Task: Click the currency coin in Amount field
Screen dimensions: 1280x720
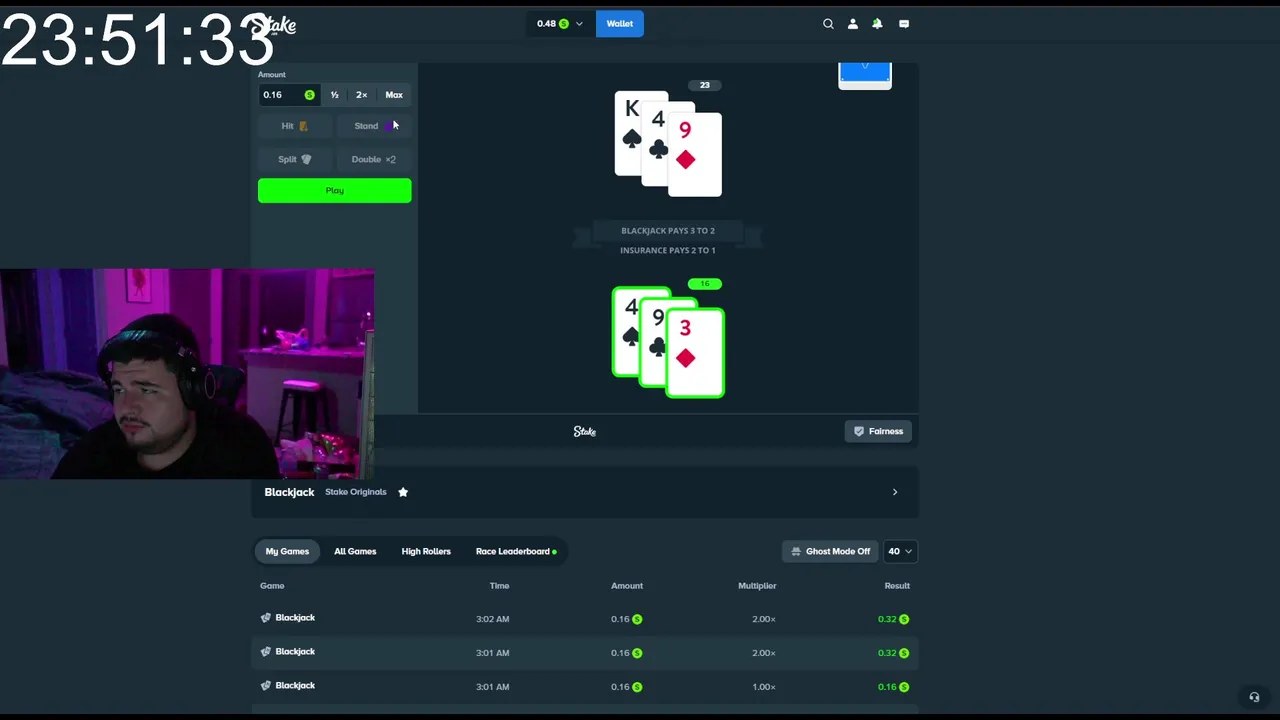Action: (309, 95)
